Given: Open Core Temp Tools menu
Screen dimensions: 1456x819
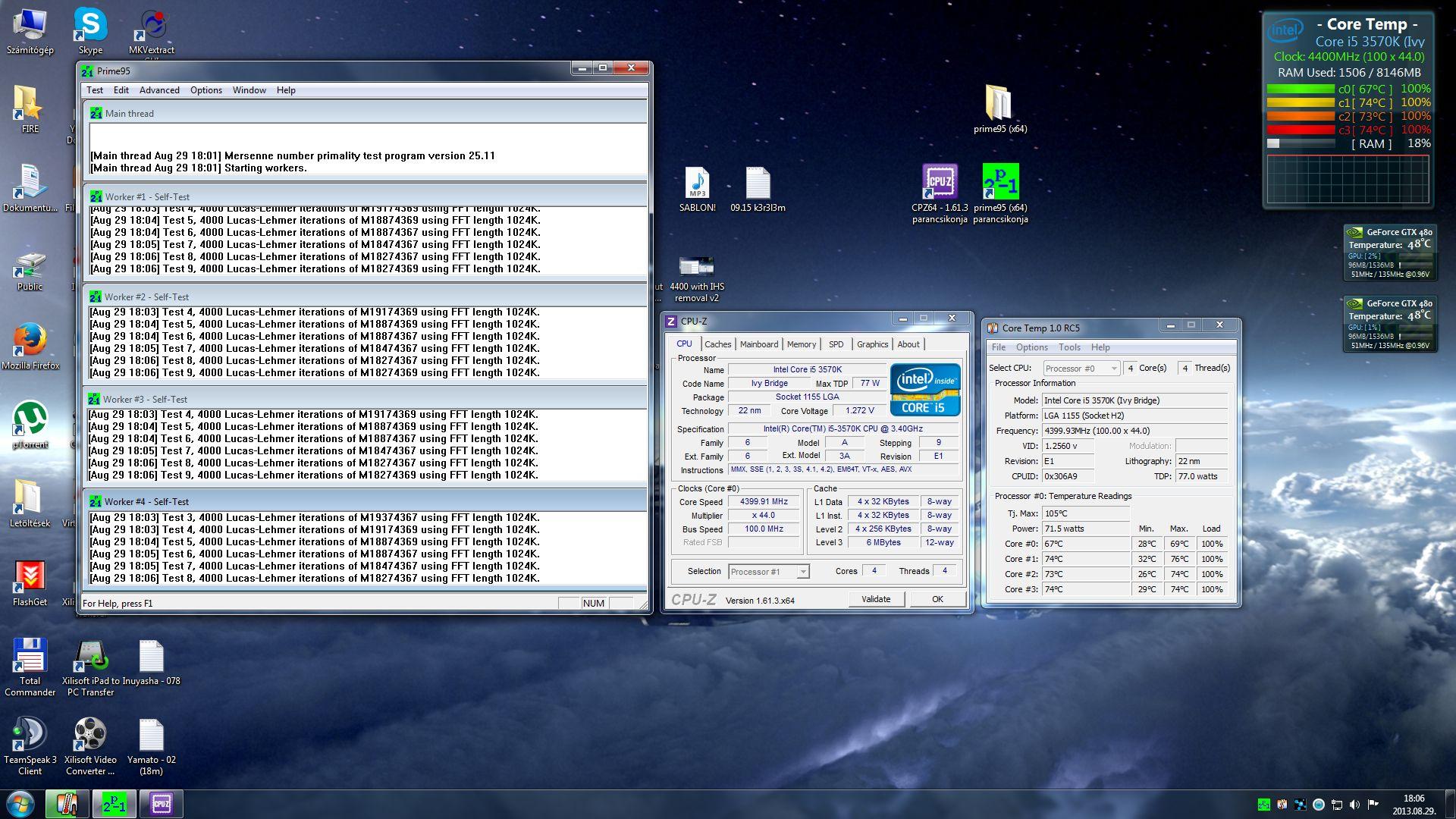Looking at the screenshot, I should [1069, 347].
